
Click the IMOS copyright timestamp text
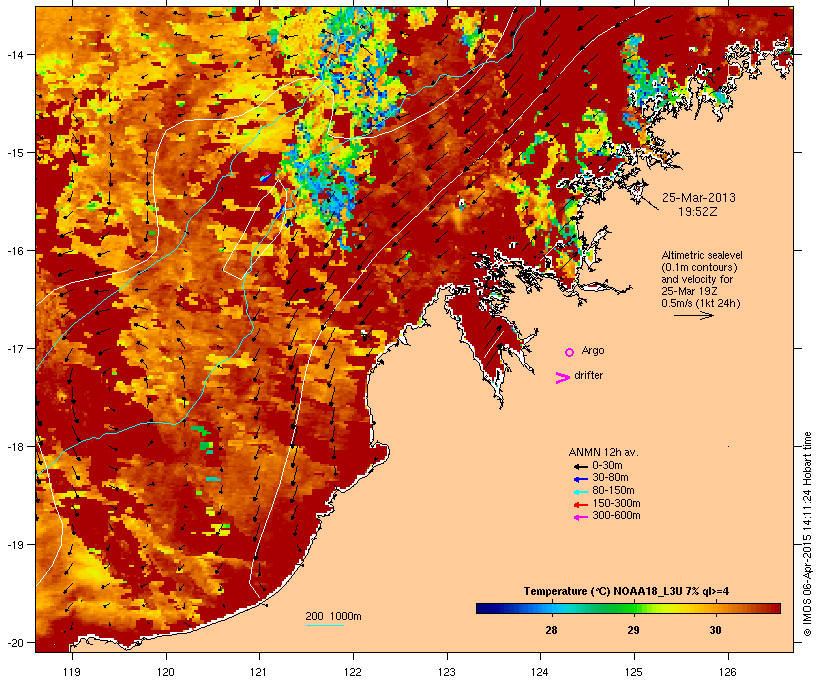click(x=807, y=534)
